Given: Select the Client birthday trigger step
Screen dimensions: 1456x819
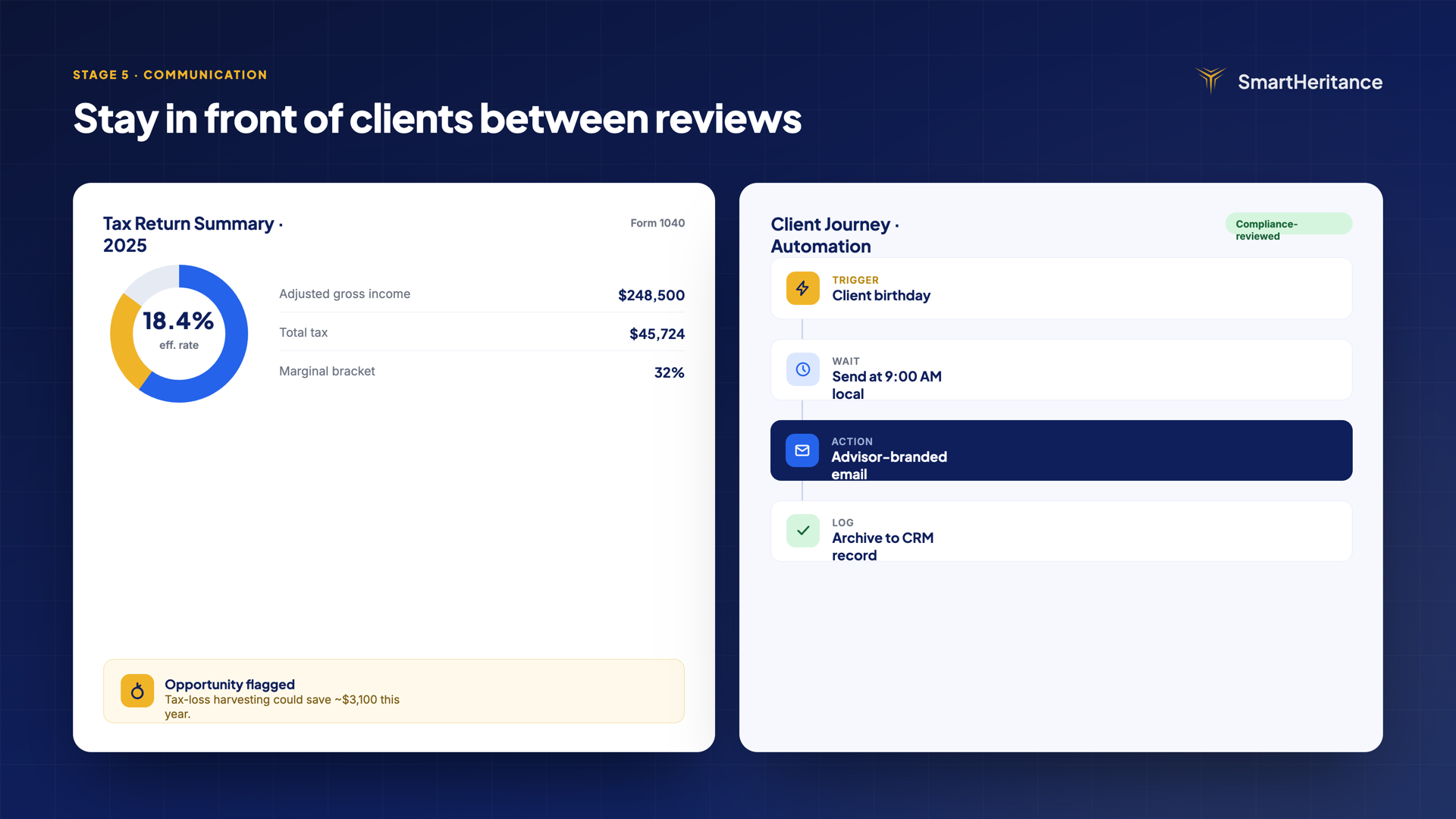Looking at the screenshot, I should pyautogui.click(x=1061, y=288).
